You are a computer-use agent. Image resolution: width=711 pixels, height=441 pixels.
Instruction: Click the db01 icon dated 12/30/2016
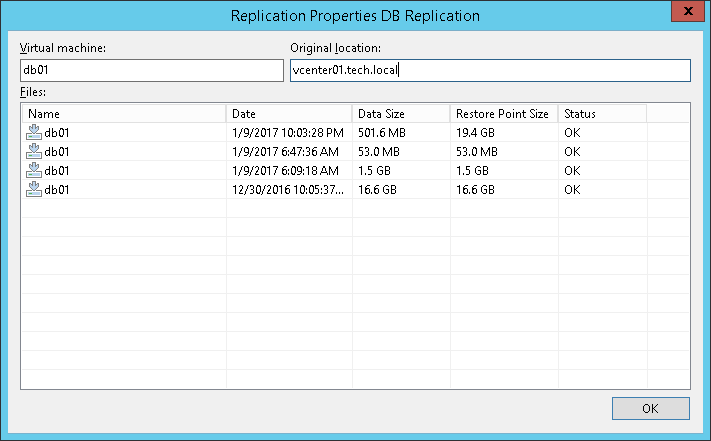pos(34,189)
